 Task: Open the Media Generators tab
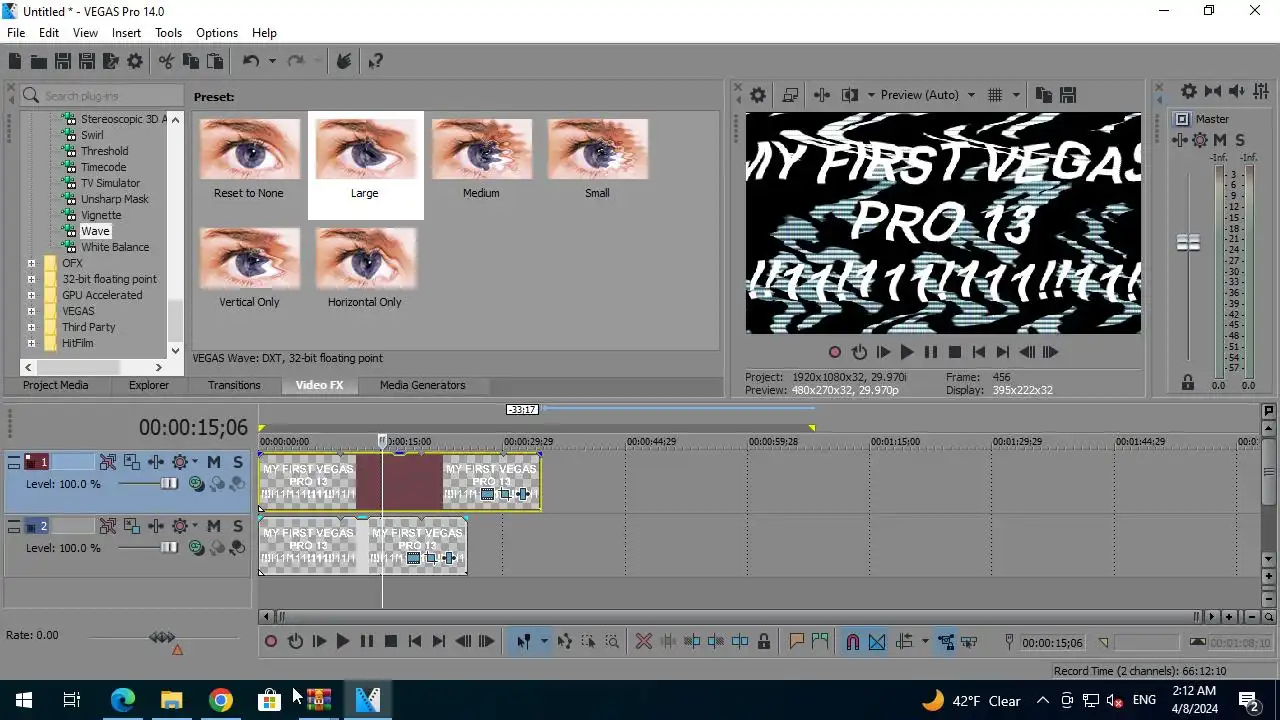422,385
